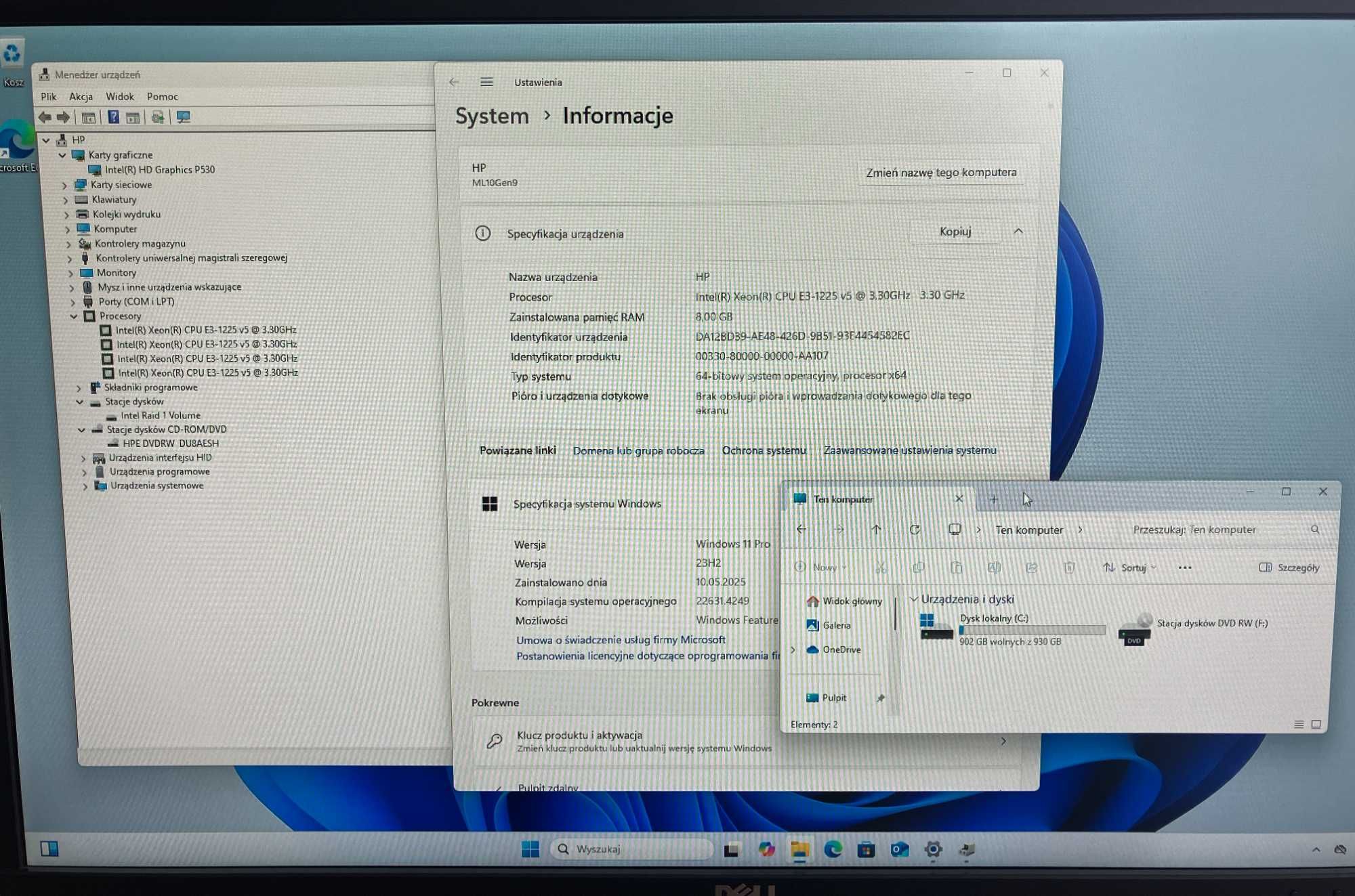Open Settings hamburger navigation menu
1355x896 pixels.
point(486,82)
